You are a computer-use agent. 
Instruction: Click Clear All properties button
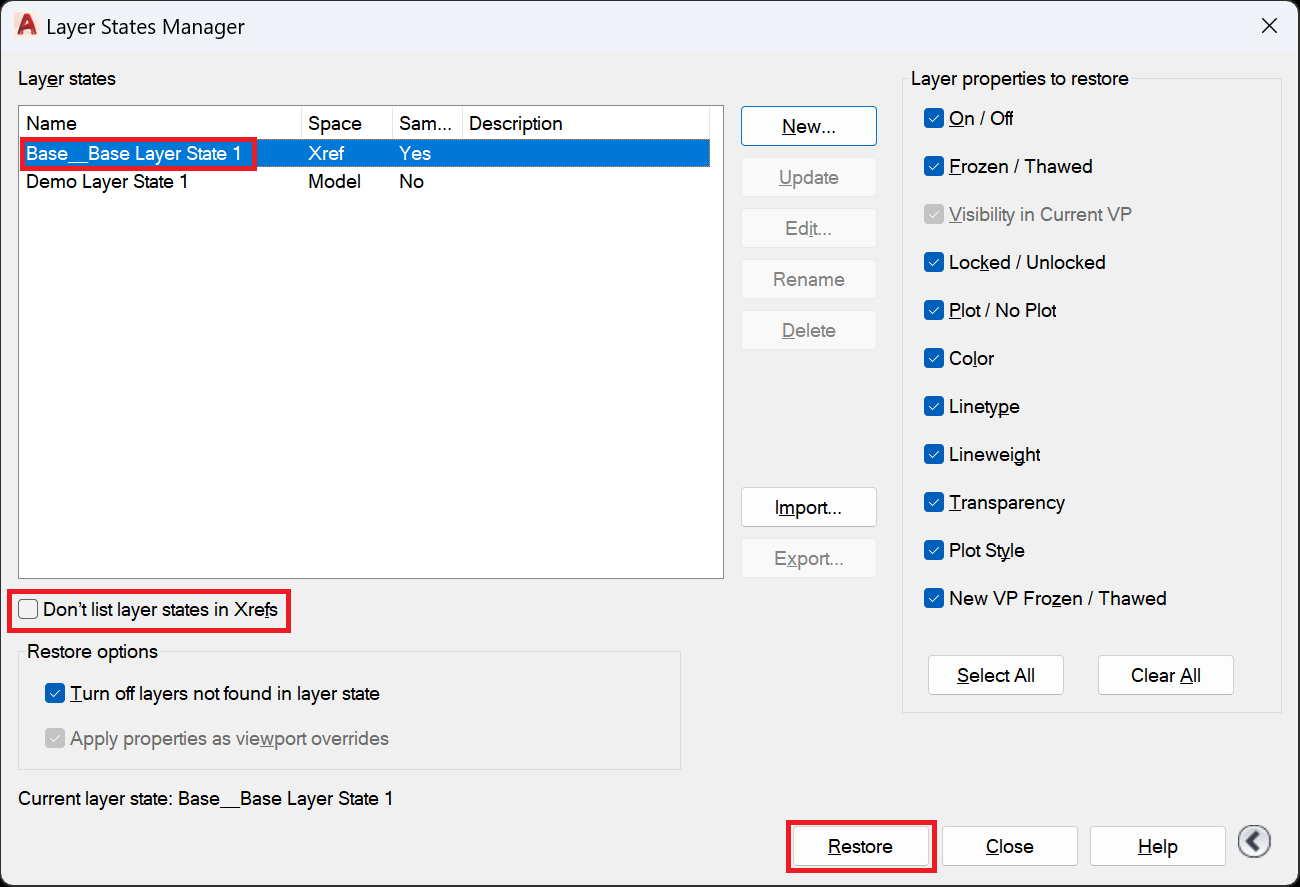pos(1165,676)
